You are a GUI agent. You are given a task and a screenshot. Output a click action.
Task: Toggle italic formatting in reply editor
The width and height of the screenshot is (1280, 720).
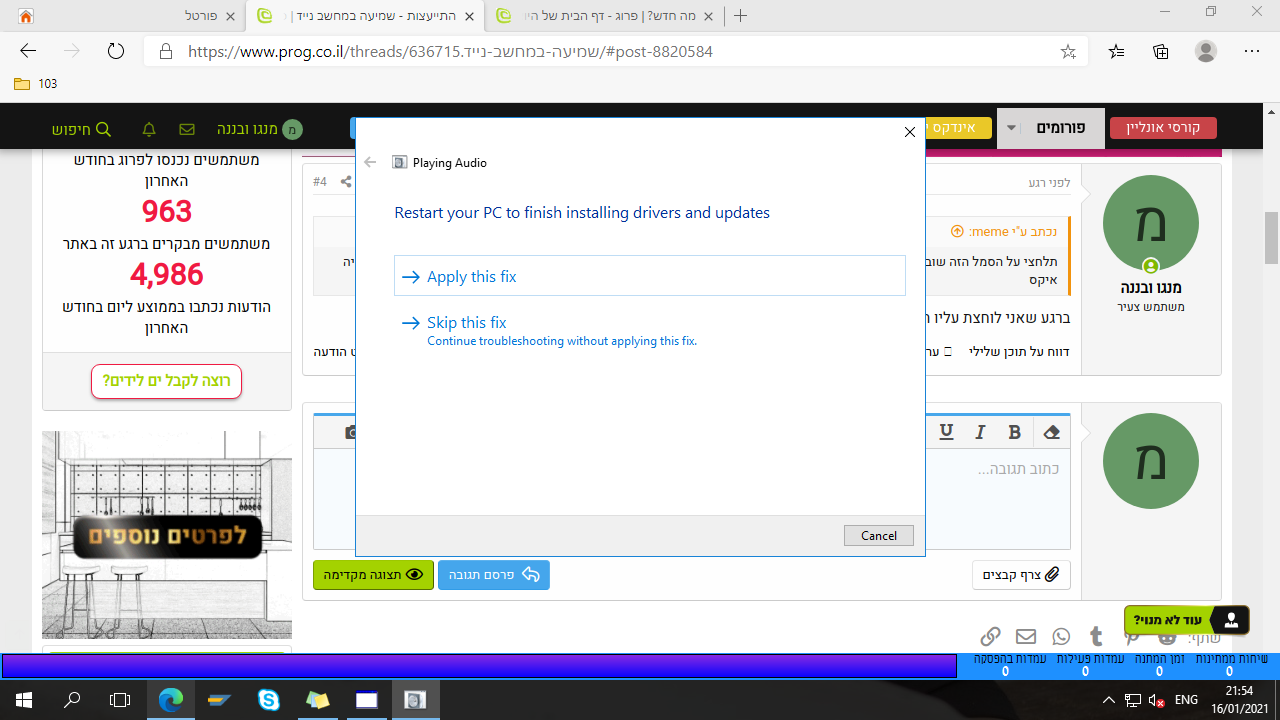tap(981, 432)
